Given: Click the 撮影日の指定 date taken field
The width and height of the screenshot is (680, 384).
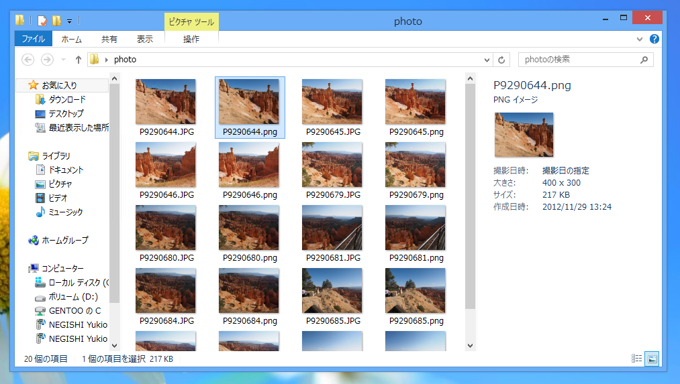Looking at the screenshot, I should pos(566,171).
